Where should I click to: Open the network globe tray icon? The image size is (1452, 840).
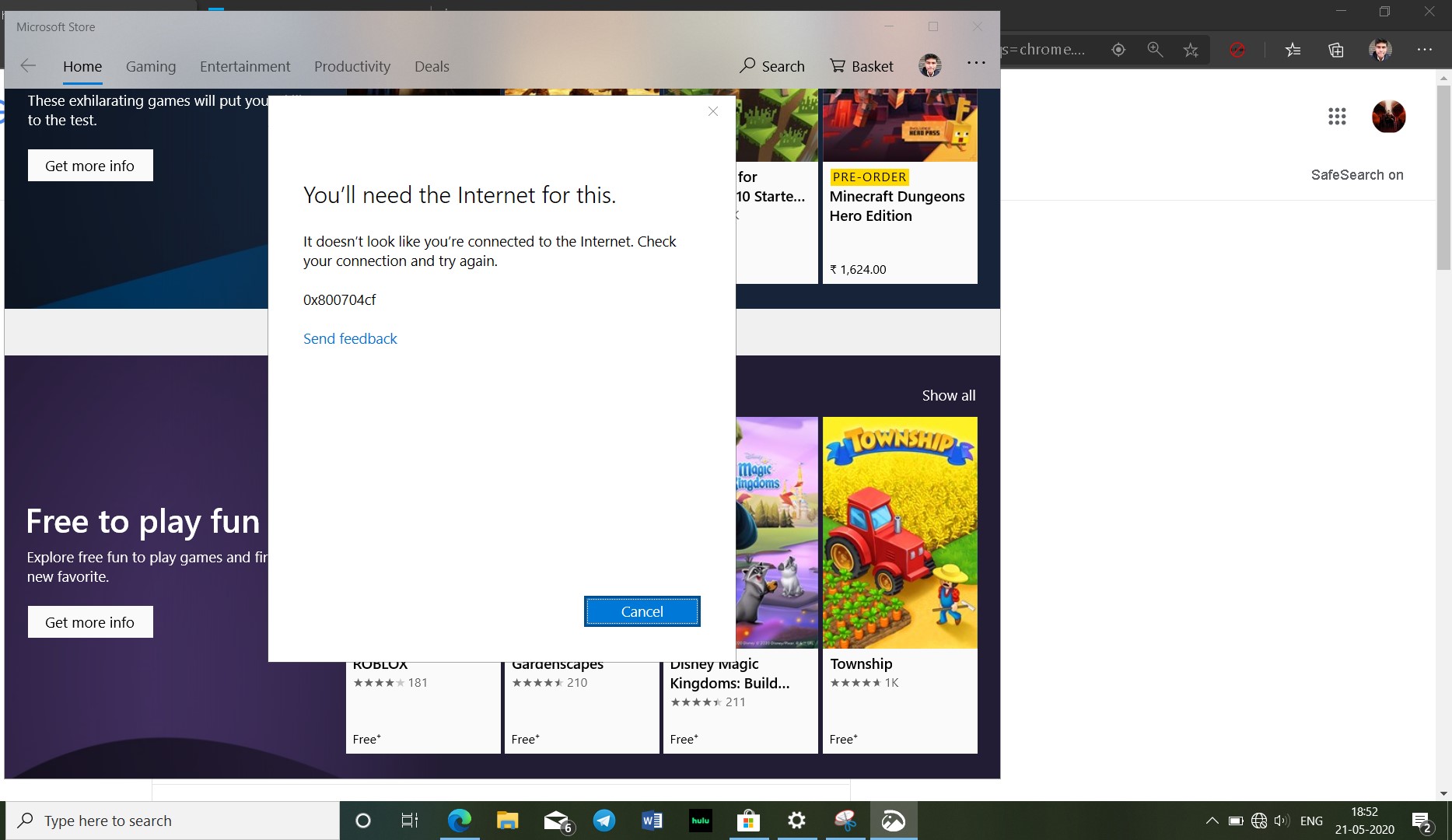(1259, 821)
